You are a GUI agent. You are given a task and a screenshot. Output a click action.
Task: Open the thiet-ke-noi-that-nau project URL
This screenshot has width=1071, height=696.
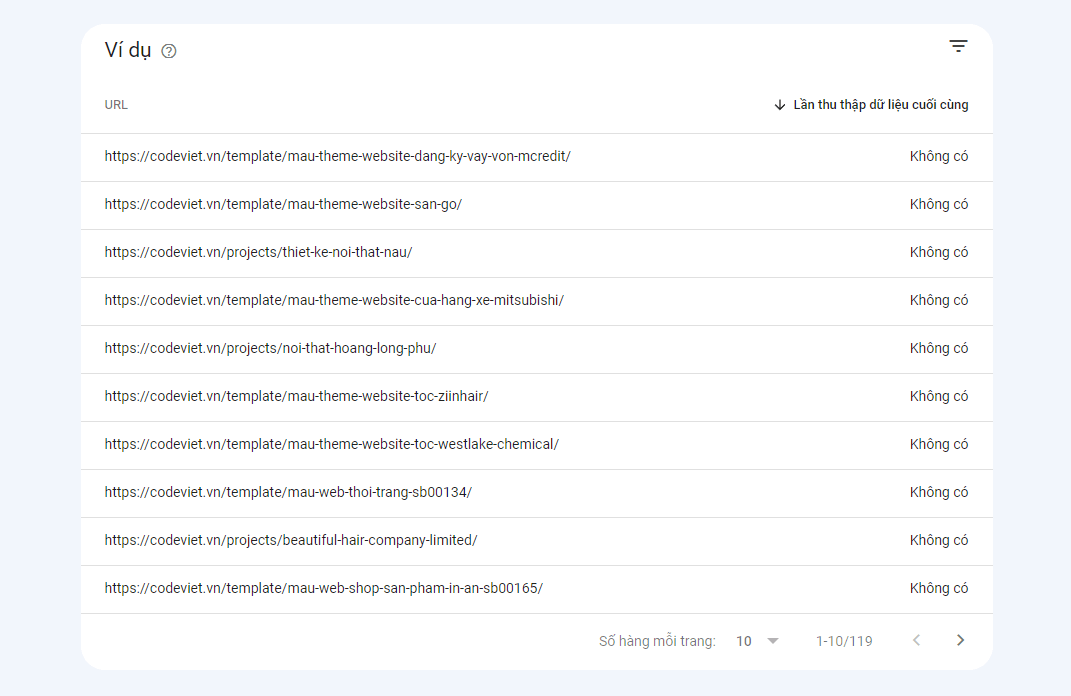[x=258, y=253]
